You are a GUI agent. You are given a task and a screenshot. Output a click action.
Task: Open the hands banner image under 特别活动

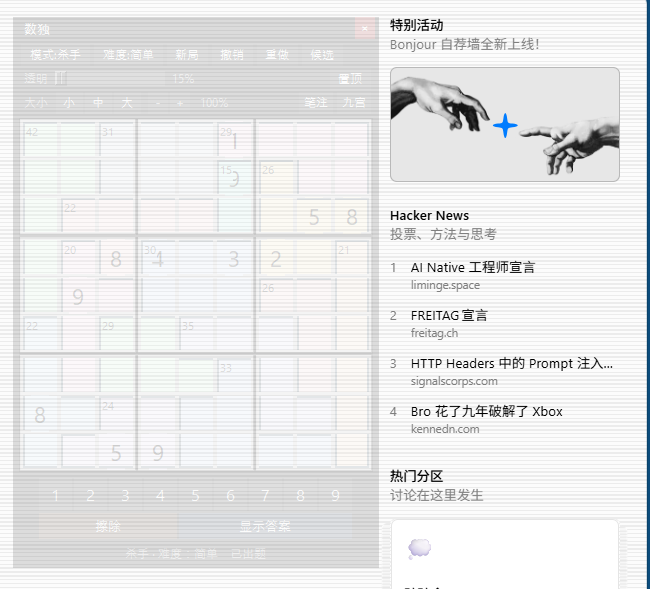(504, 124)
